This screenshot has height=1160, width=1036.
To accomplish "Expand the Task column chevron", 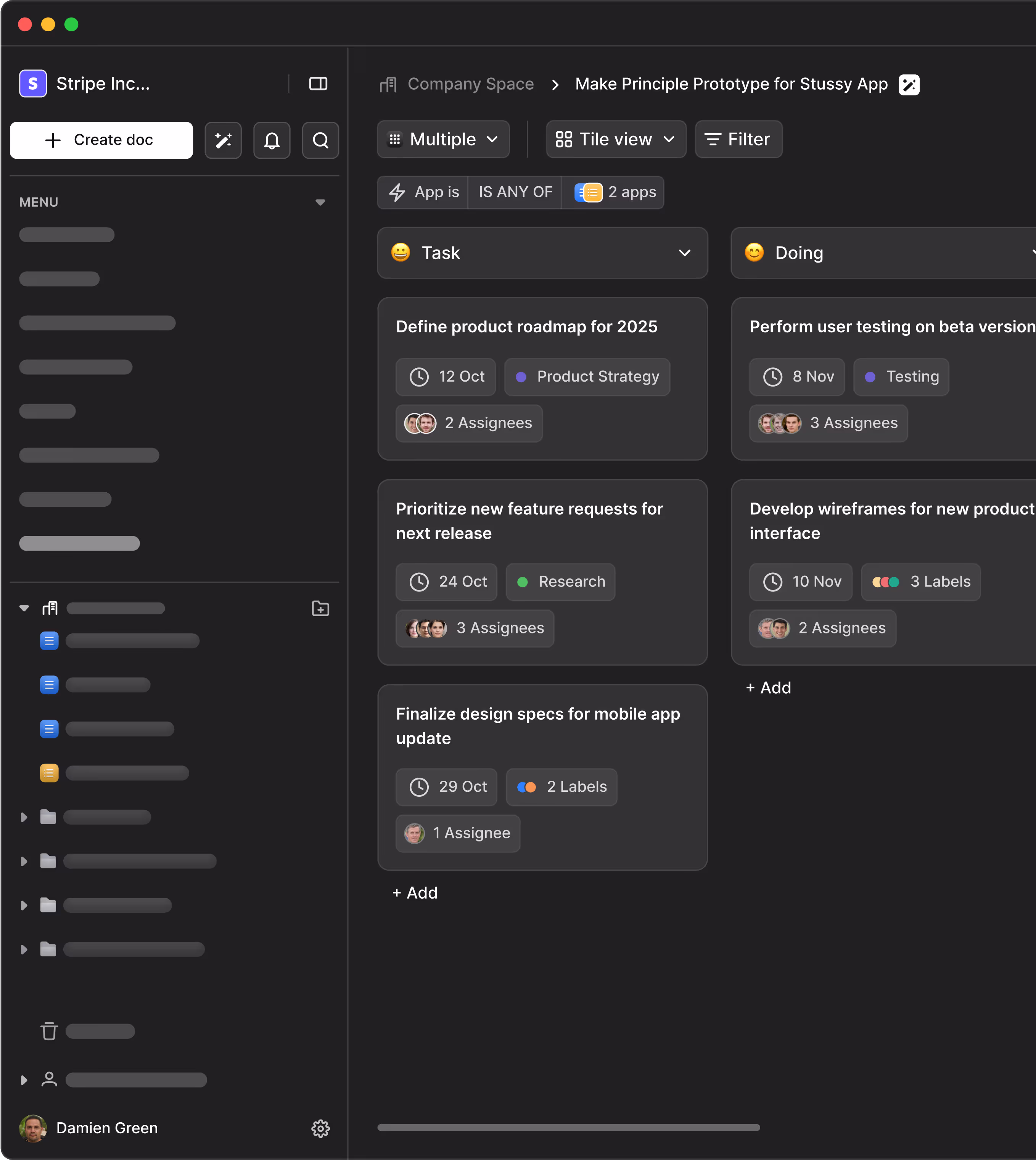I will [684, 253].
